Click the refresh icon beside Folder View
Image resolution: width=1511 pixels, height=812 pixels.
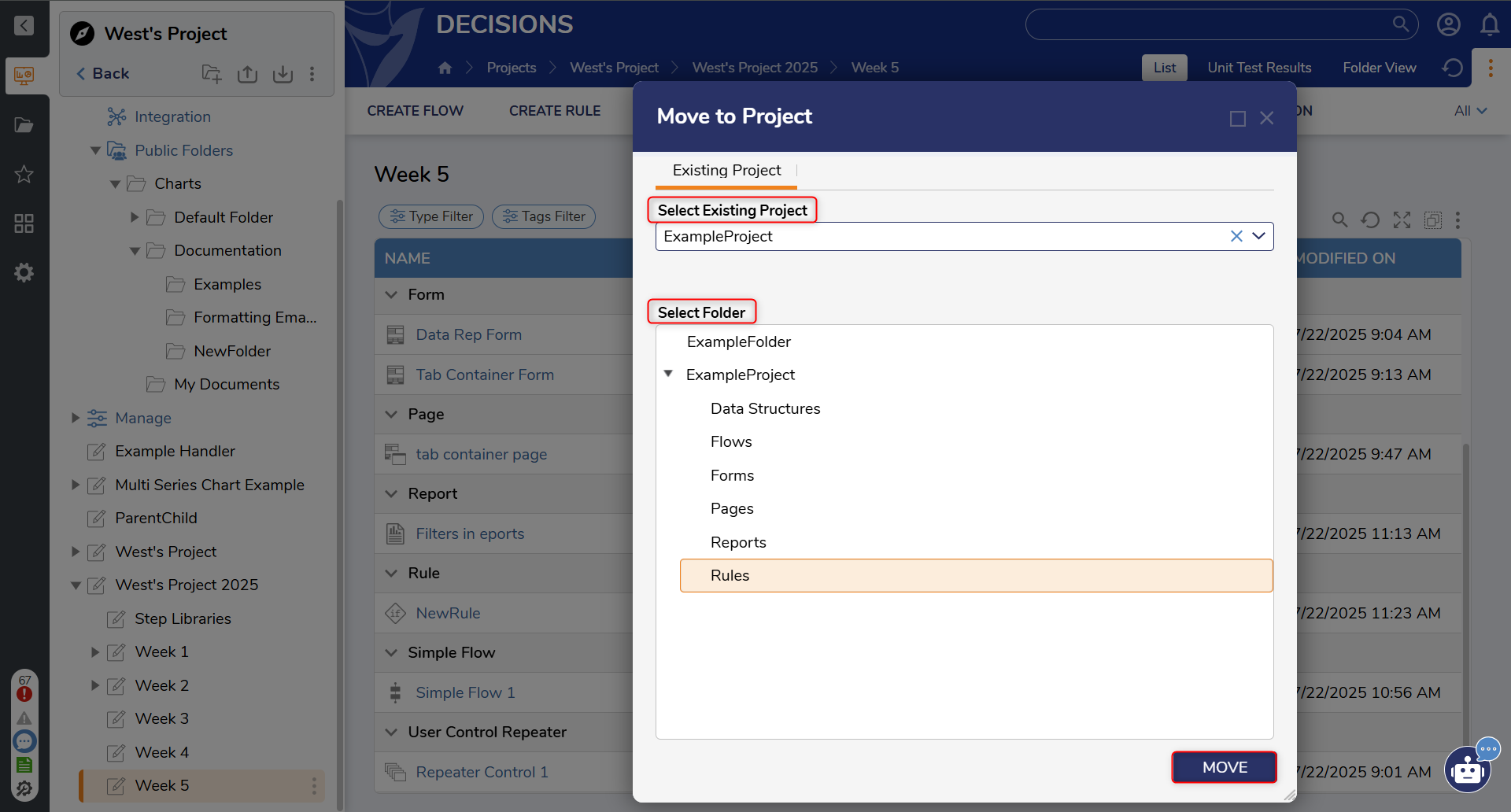1452,68
